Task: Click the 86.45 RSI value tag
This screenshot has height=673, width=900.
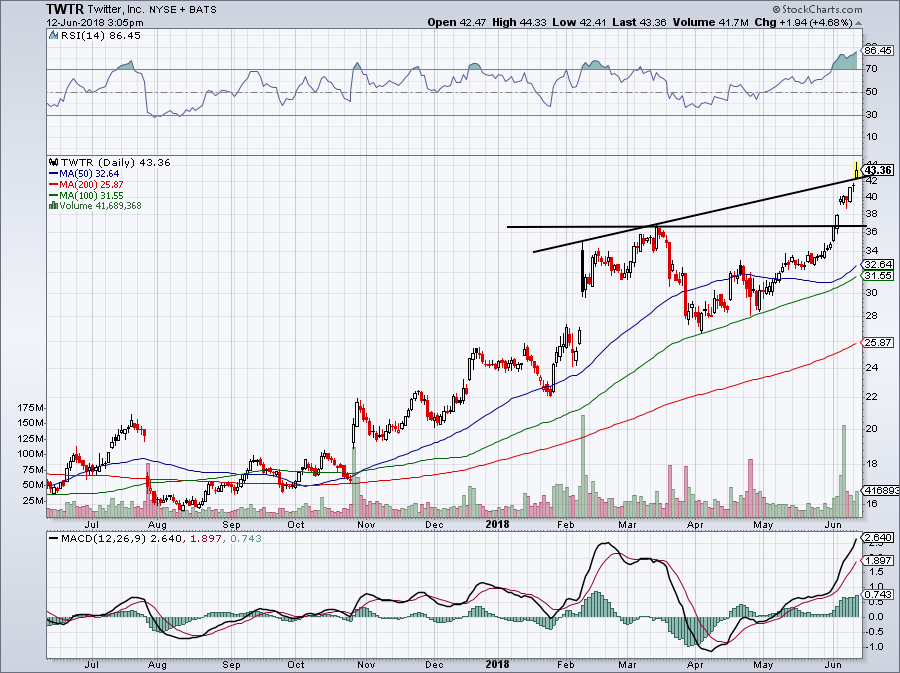Action: (878, 50)
